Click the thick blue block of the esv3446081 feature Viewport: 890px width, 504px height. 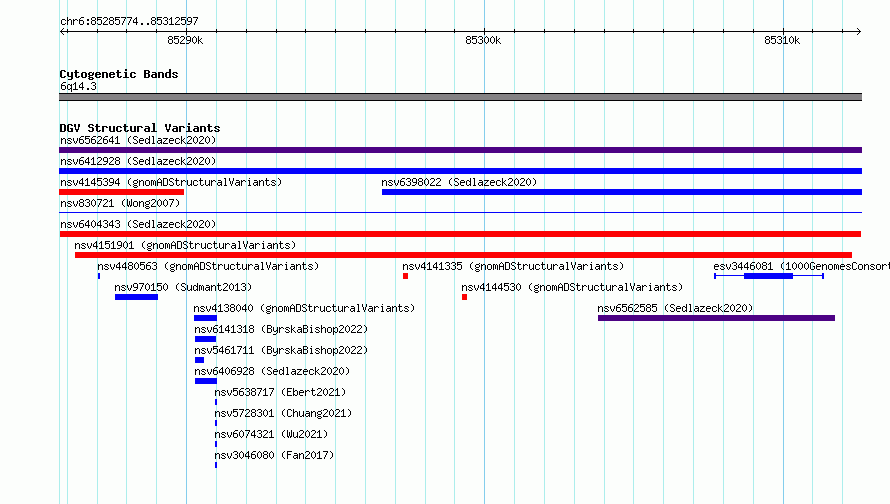[x=769, y=276]
